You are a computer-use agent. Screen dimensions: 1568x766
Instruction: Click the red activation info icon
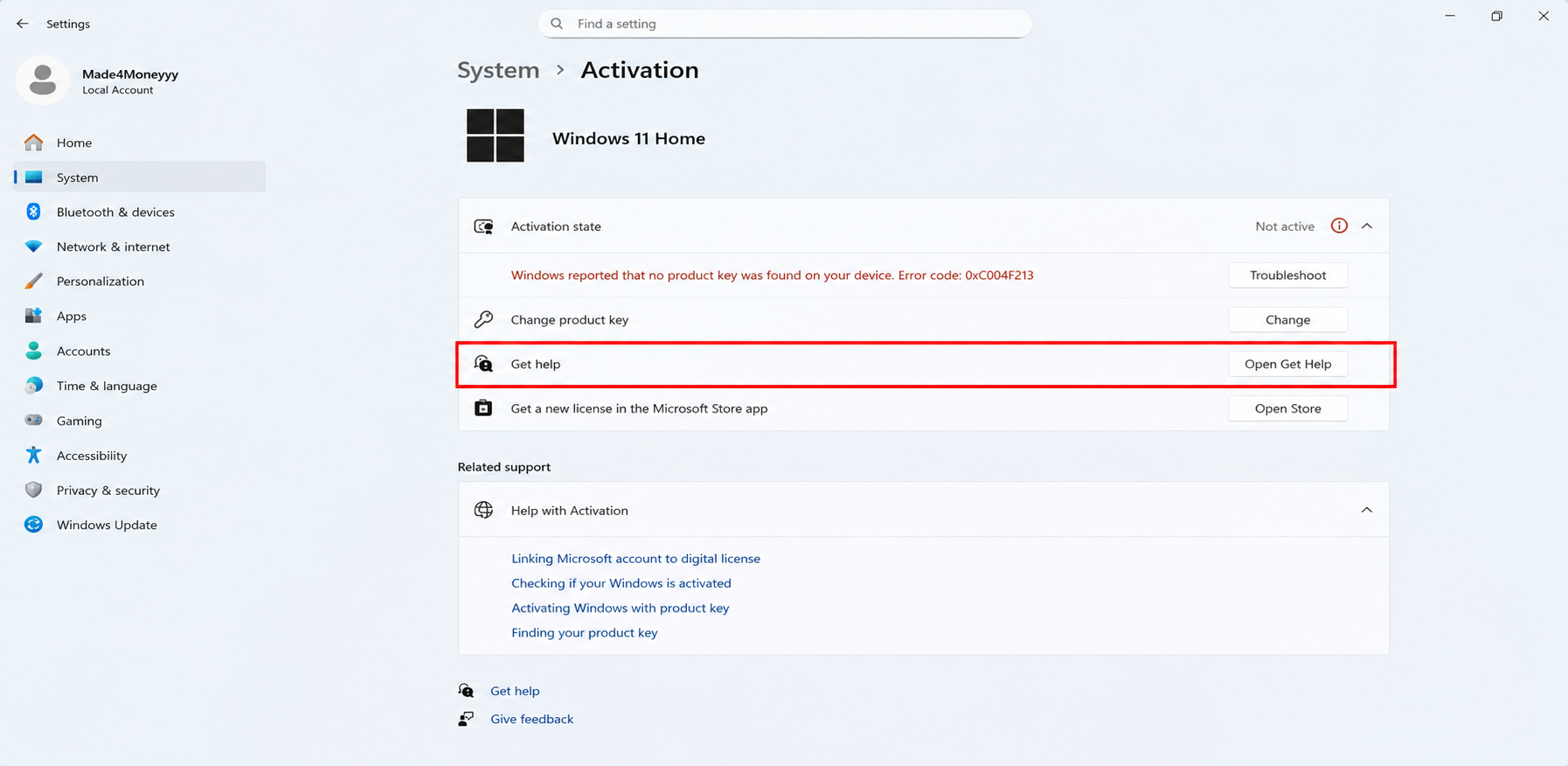point(1339,226)
